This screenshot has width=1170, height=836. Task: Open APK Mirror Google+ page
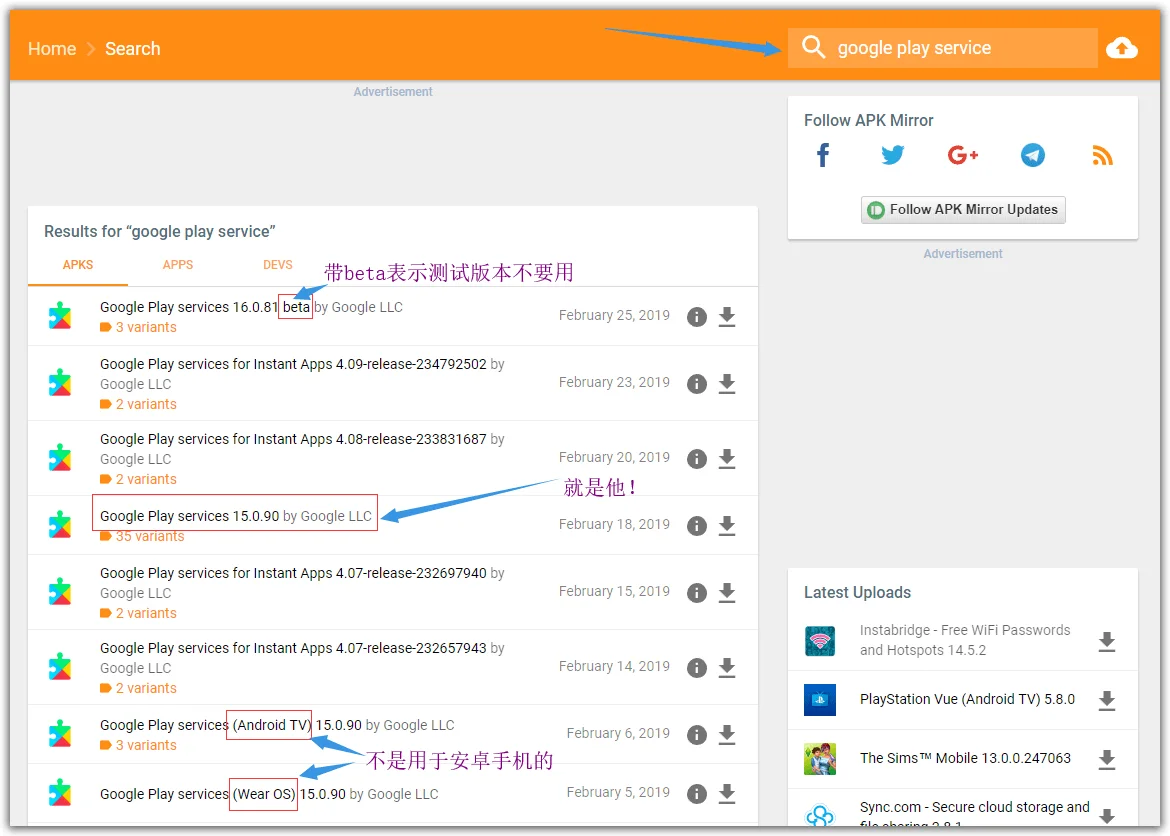click(963, 155)
